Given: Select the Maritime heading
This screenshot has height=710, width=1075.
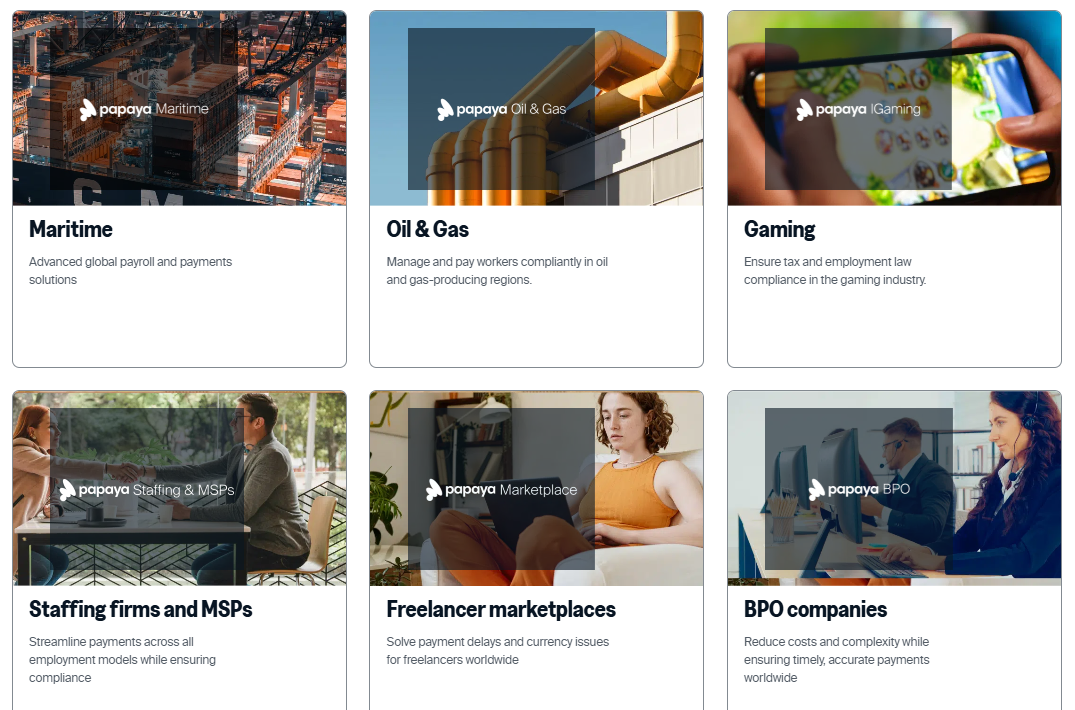Looking at the screenshot, I should click(x=71, y=229).
